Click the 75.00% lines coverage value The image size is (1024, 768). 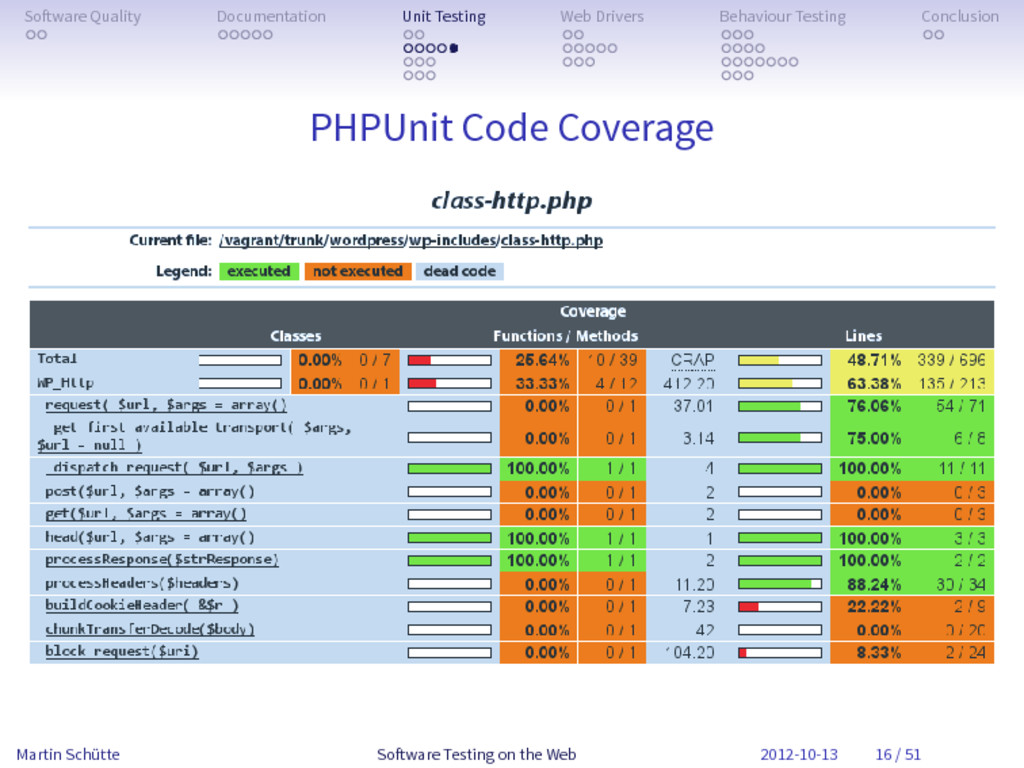(x=874, y=438)
